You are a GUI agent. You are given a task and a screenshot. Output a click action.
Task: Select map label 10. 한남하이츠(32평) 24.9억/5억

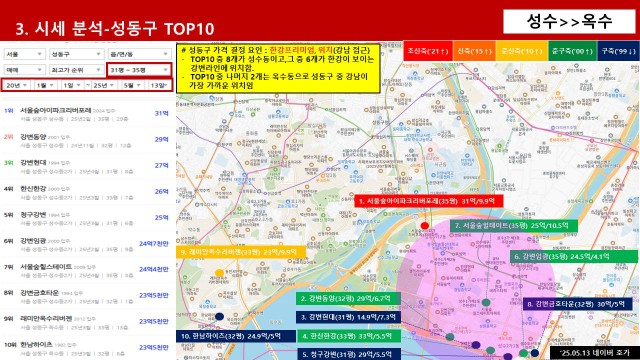click(x=236, y=336)
